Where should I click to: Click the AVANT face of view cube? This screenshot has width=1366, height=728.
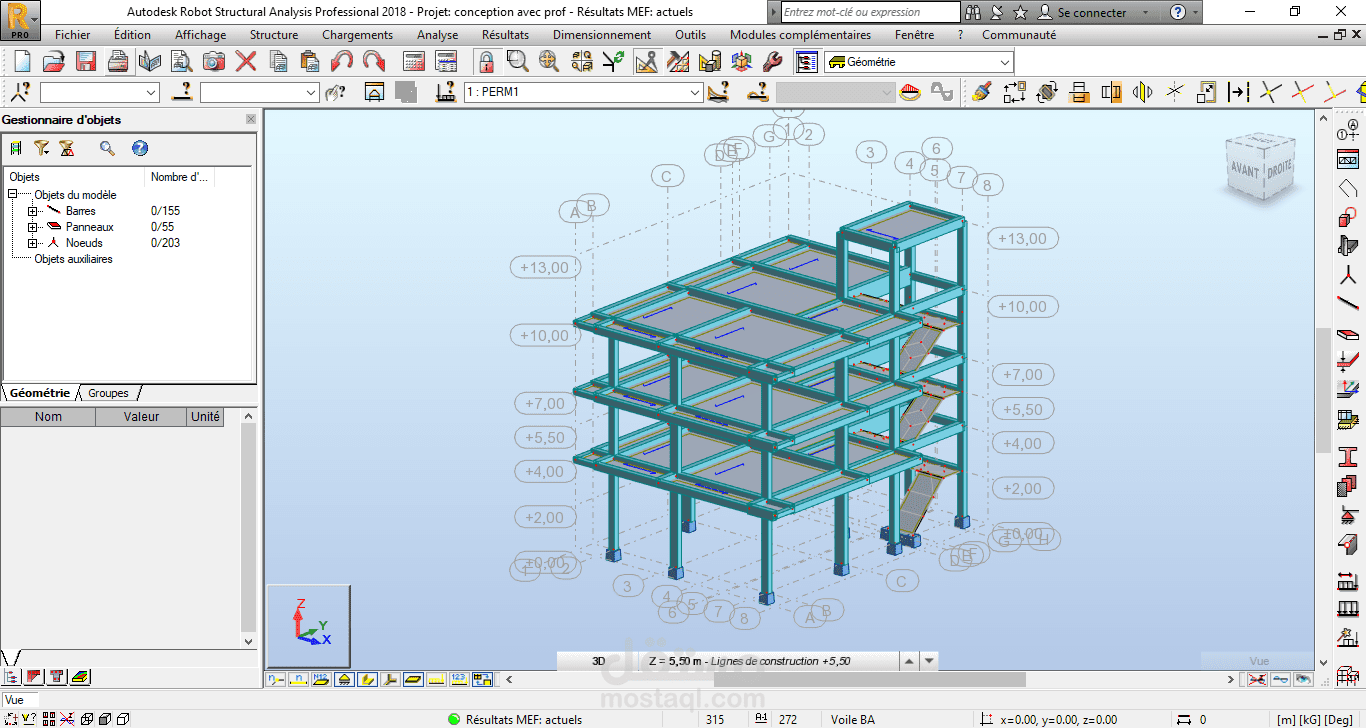(x=1245, y=169)
